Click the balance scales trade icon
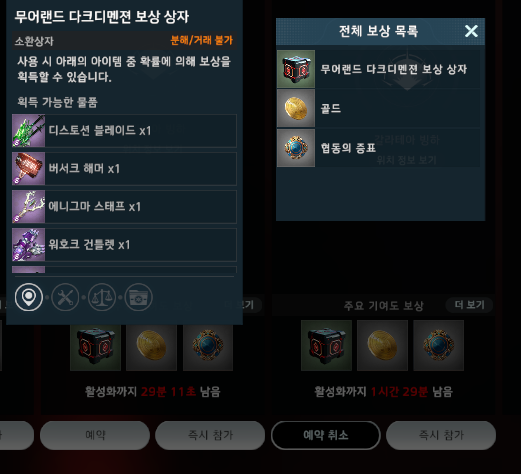 point(102,297)
